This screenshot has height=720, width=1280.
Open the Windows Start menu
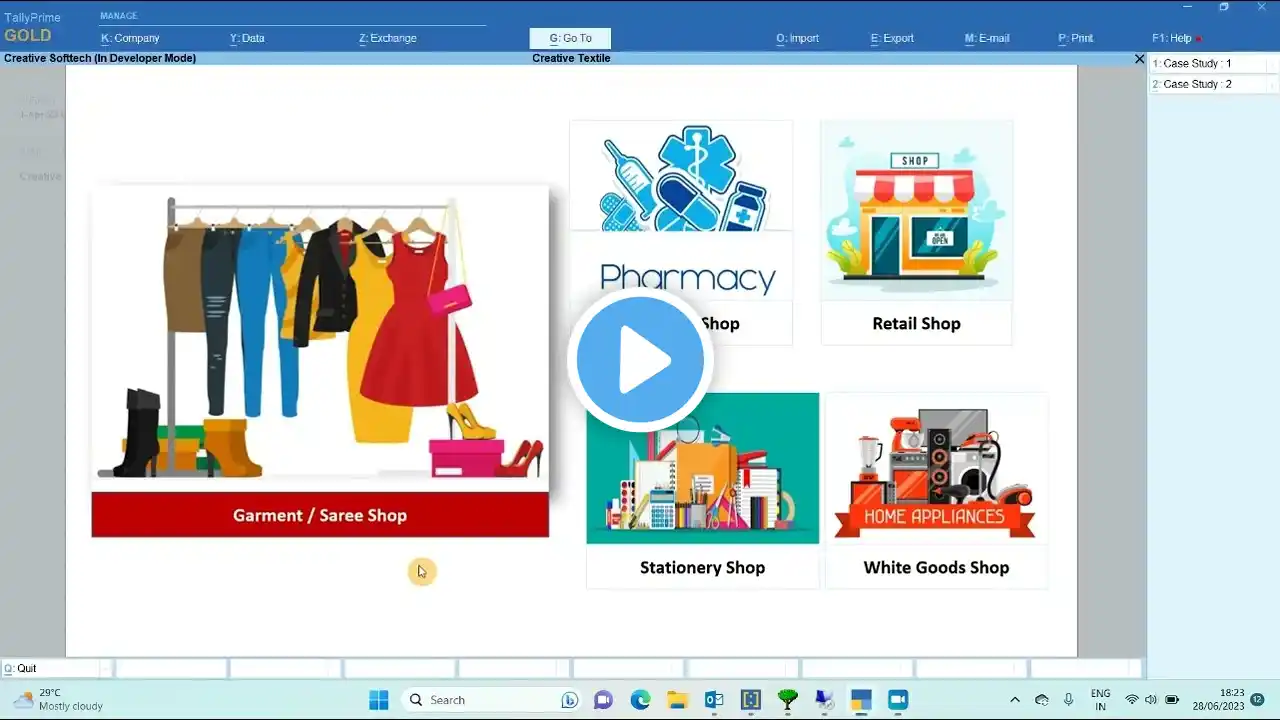click(x=379, y=700)
